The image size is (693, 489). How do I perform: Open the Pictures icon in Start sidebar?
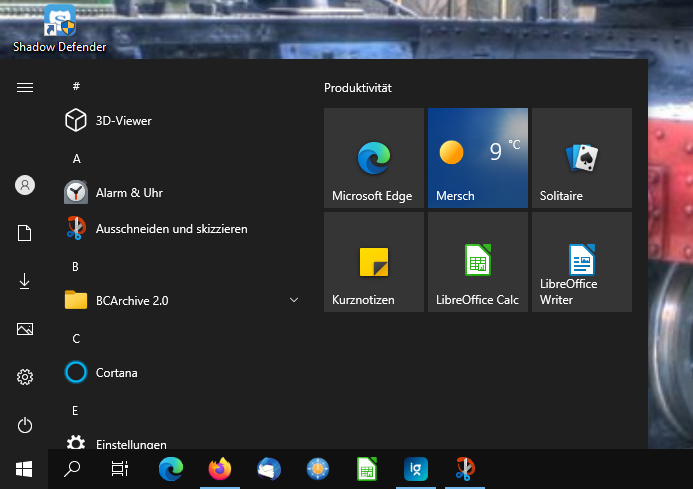(25, 329)
